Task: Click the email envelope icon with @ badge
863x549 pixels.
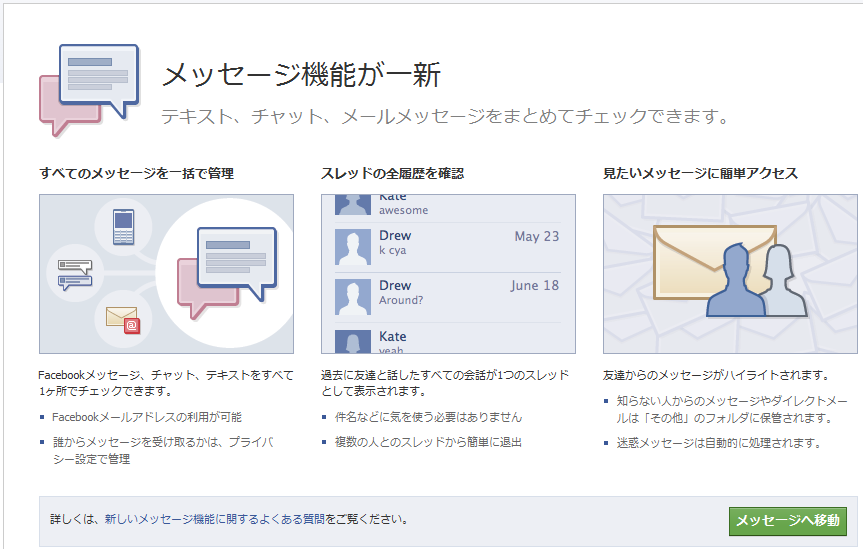Action: click(x=121, y=318)
